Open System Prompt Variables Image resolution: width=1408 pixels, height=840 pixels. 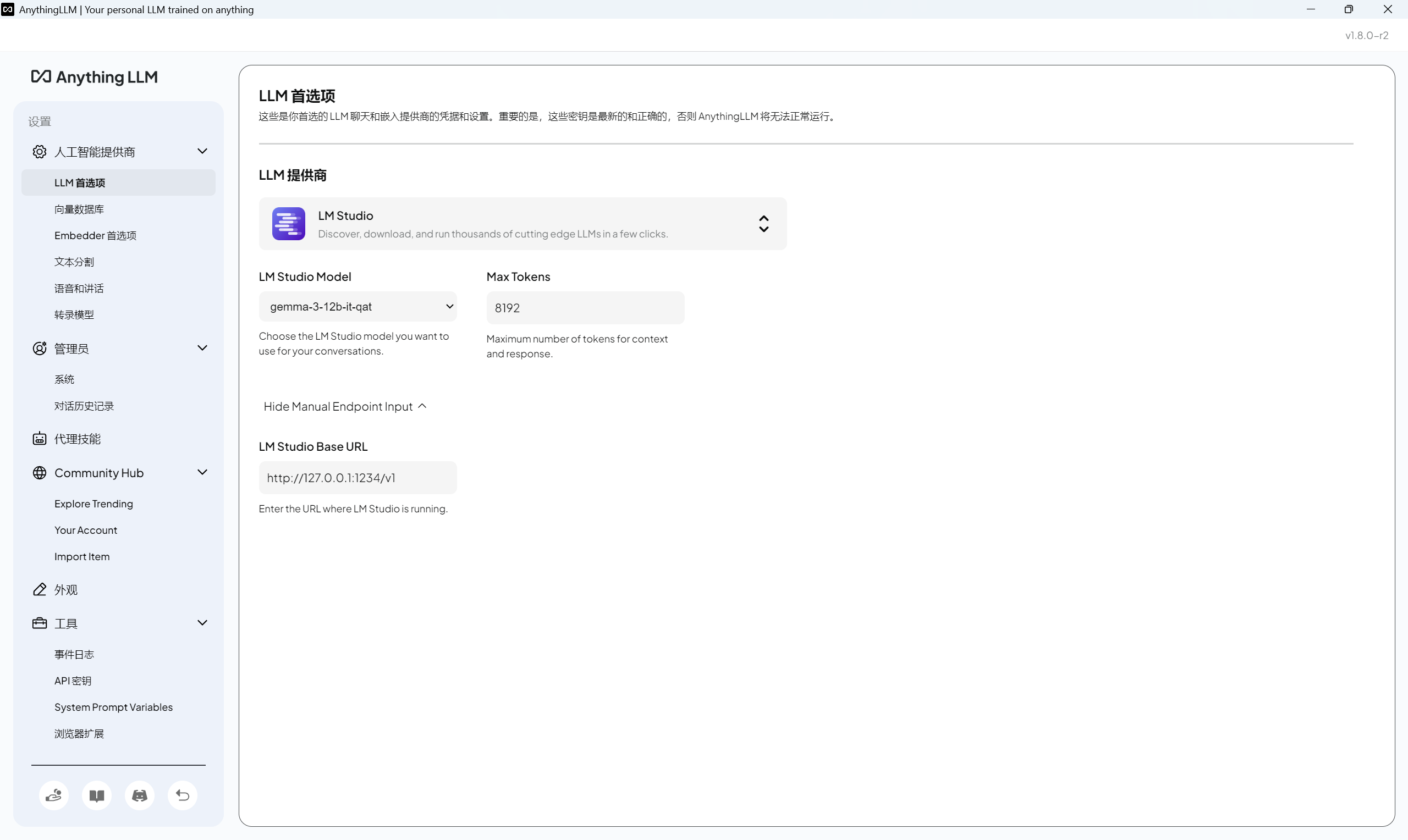pos(113,707)
